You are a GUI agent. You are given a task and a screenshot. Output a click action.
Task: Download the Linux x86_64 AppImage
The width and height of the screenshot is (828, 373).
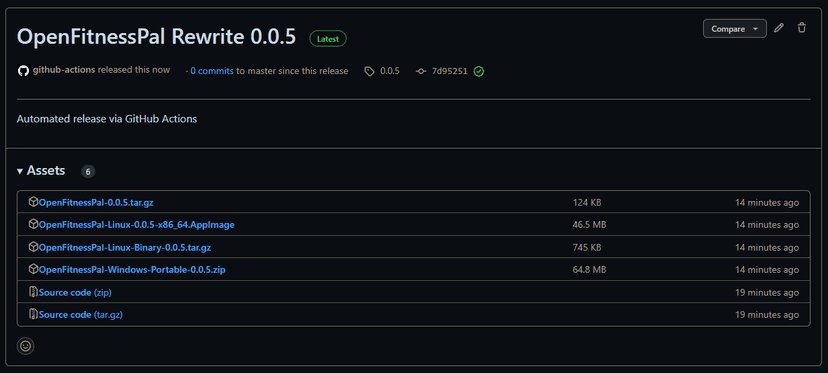coord(136,225)
